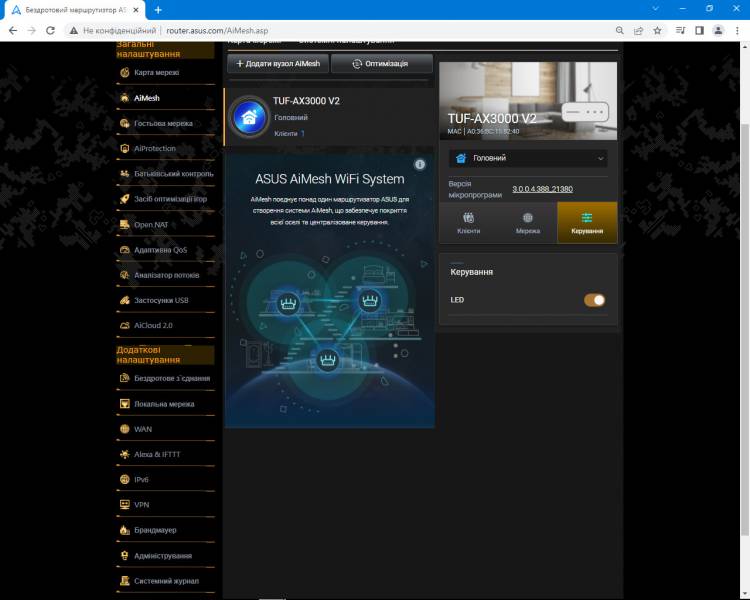Viewport: 750px width, 600px height.
Task: Open the Карта мережі sidebar icon
Action: coord(124,72)
